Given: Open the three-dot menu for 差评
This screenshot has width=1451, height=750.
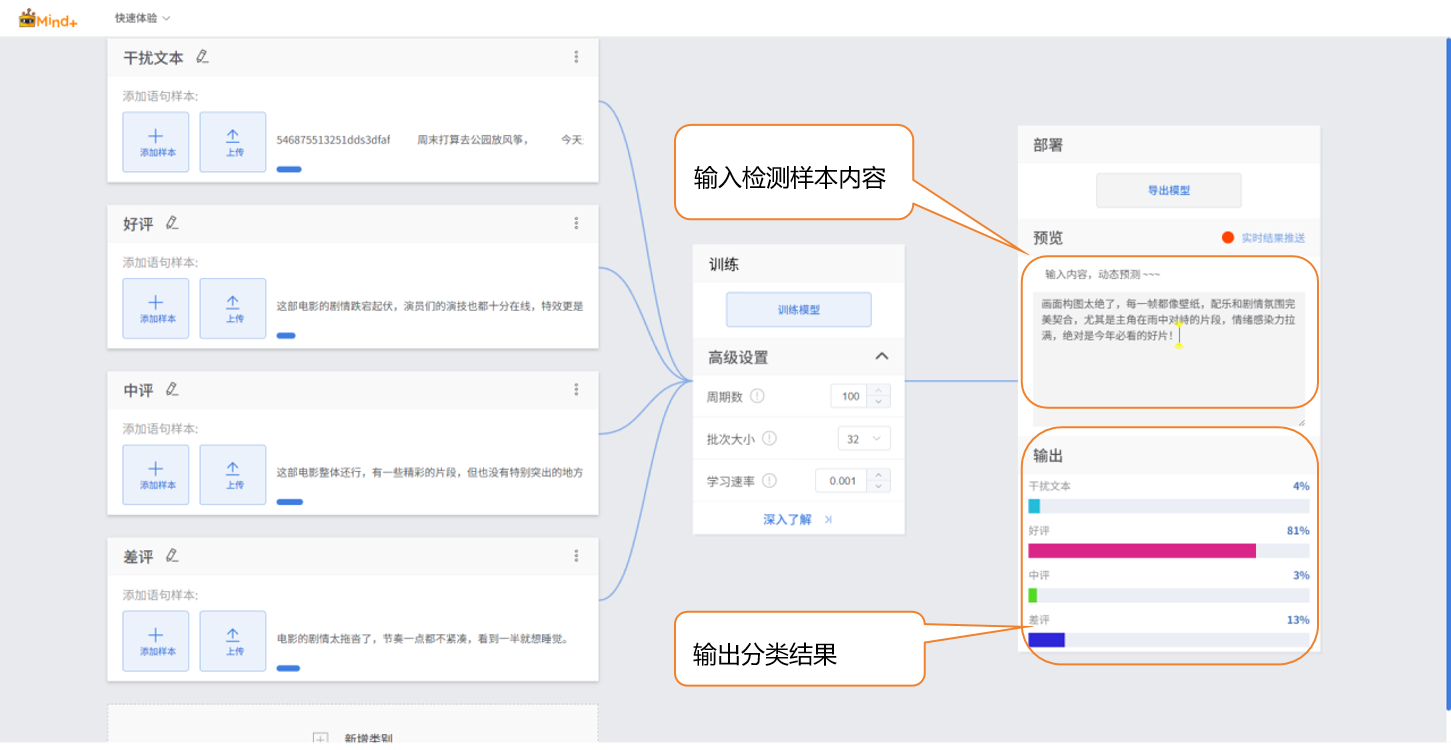Looking at the screenshot, I should [x=576, y=556].
